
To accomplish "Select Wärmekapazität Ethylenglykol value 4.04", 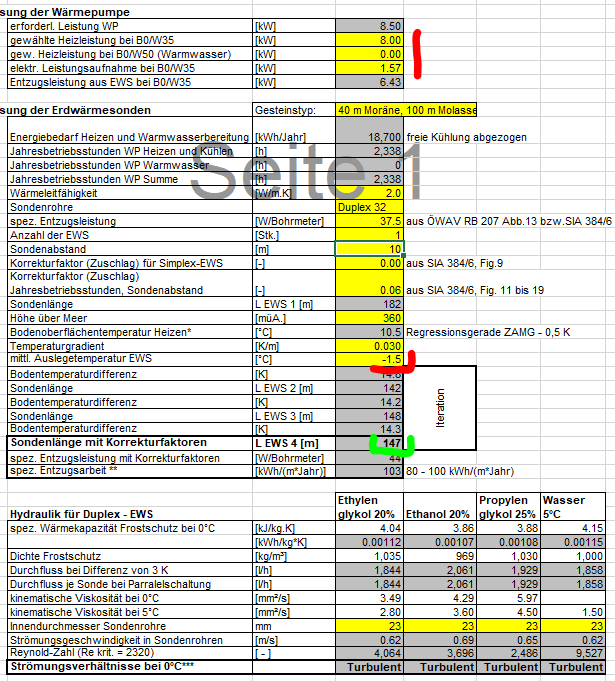I will [370, 528].
